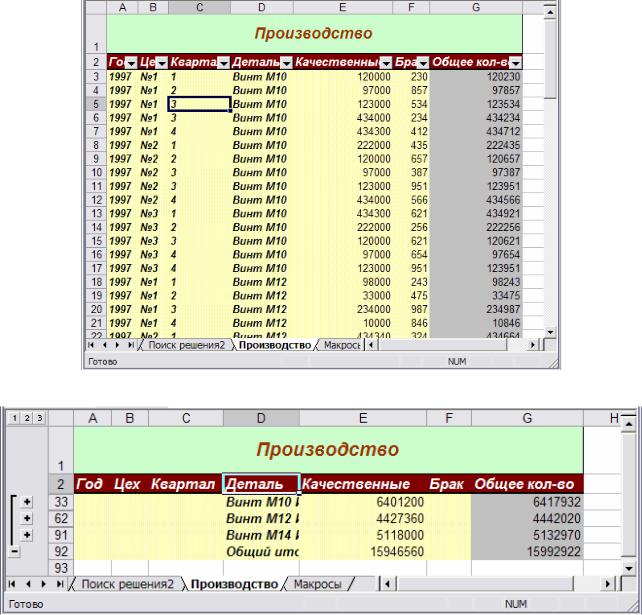Screen dimensions: 642x615
Task: Select Производство sheet tab in bottom window
Action: 234,584
